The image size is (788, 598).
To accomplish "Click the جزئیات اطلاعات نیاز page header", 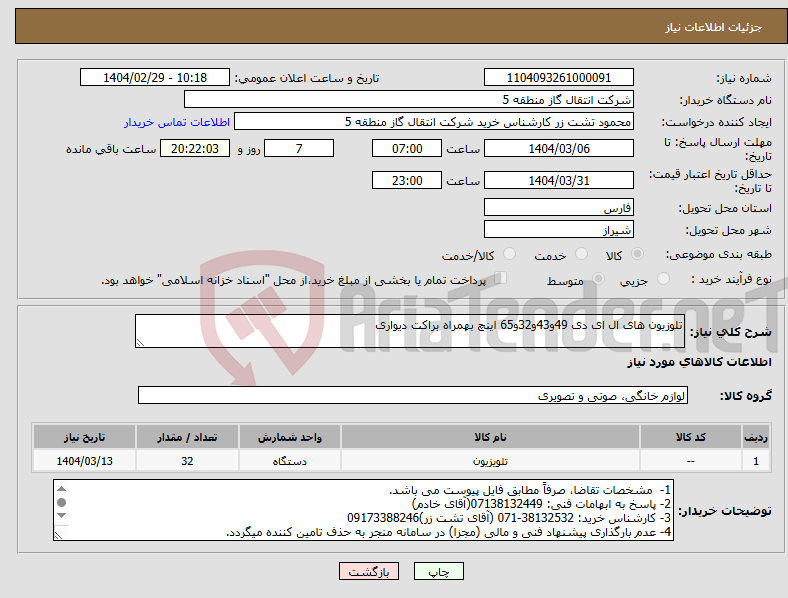I will click(x=714, y=27).
